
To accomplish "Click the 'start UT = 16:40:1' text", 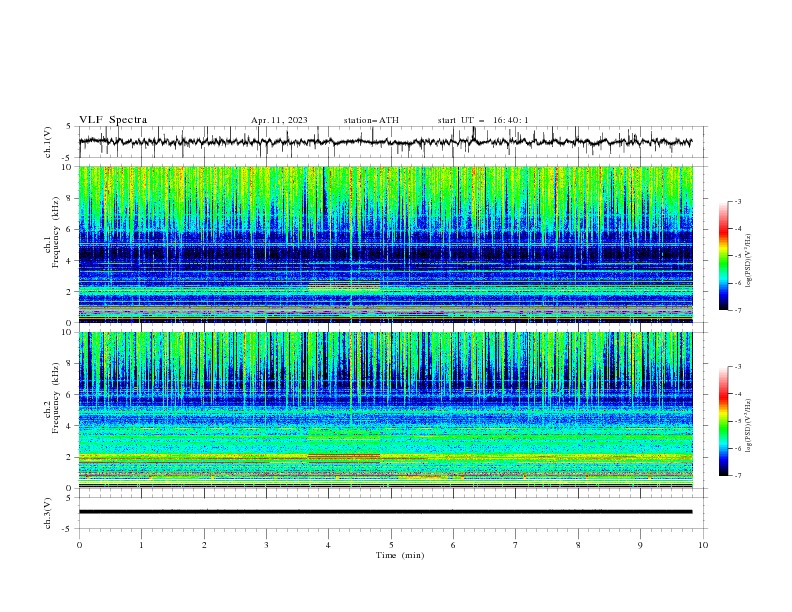I will [x=483, y=120].
